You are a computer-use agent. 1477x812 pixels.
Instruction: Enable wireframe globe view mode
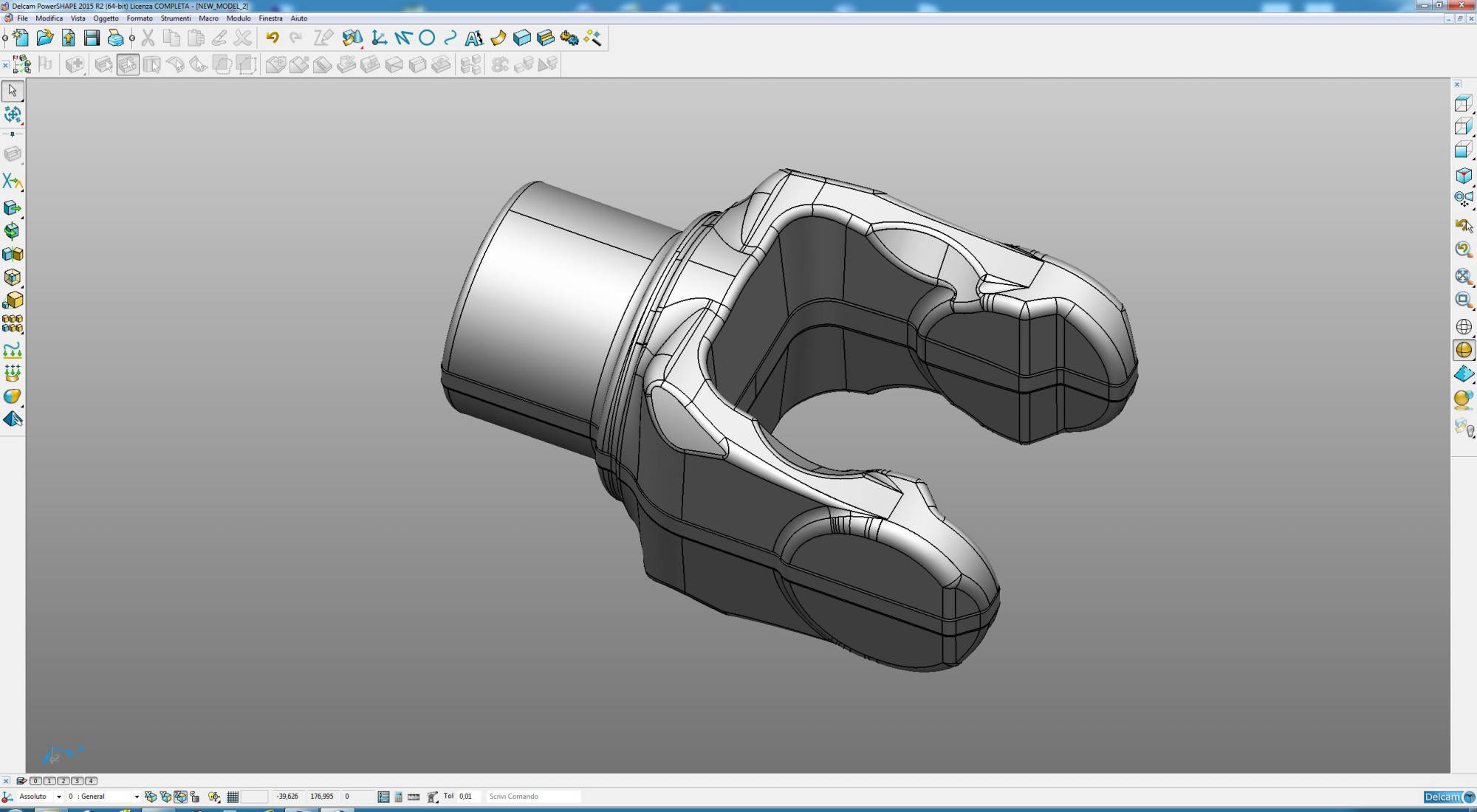[x=1463, y=326]
